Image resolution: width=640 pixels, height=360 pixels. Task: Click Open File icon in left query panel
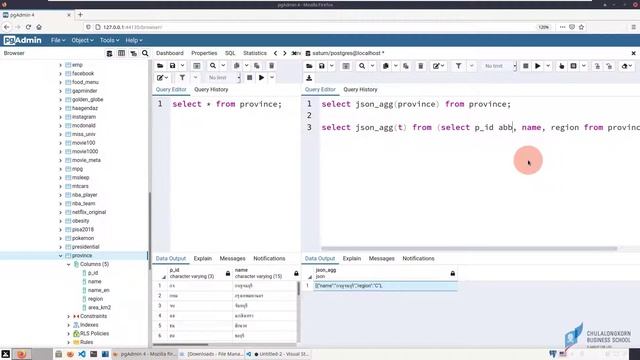click(x=160, y=66)
